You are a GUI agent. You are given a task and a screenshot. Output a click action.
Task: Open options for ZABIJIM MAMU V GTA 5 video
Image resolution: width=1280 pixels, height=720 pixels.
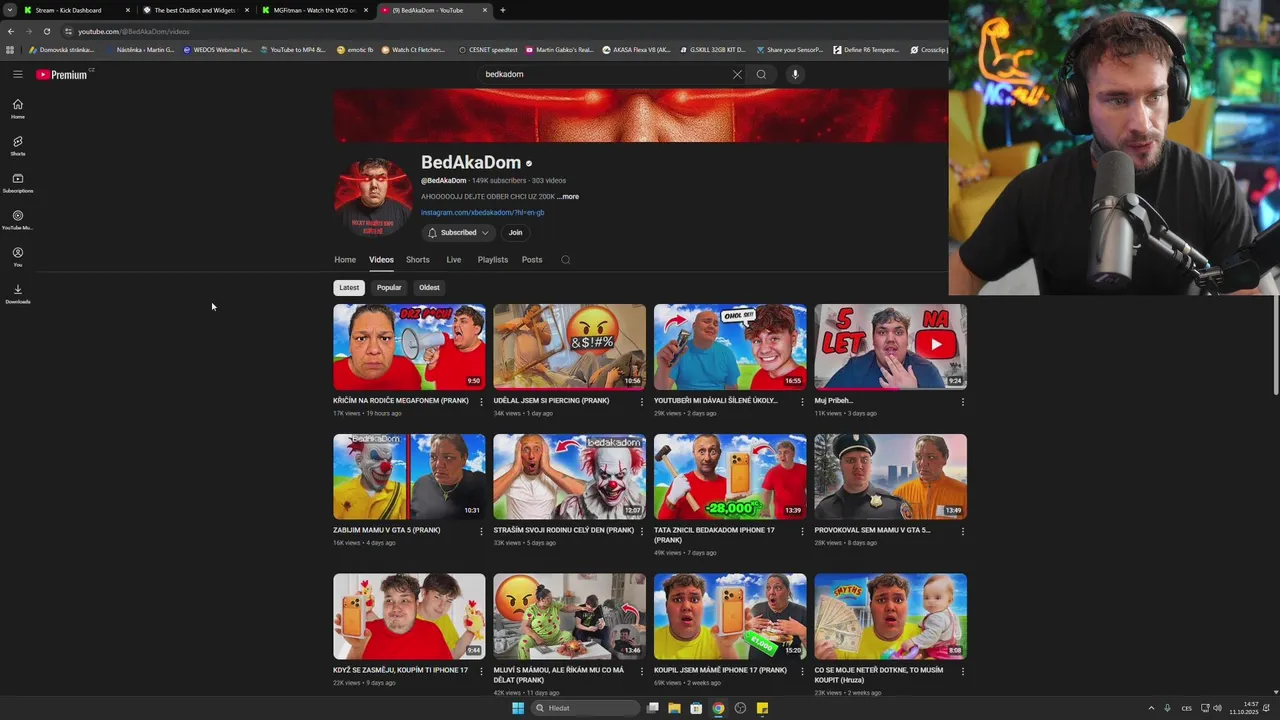coord(481,532)
